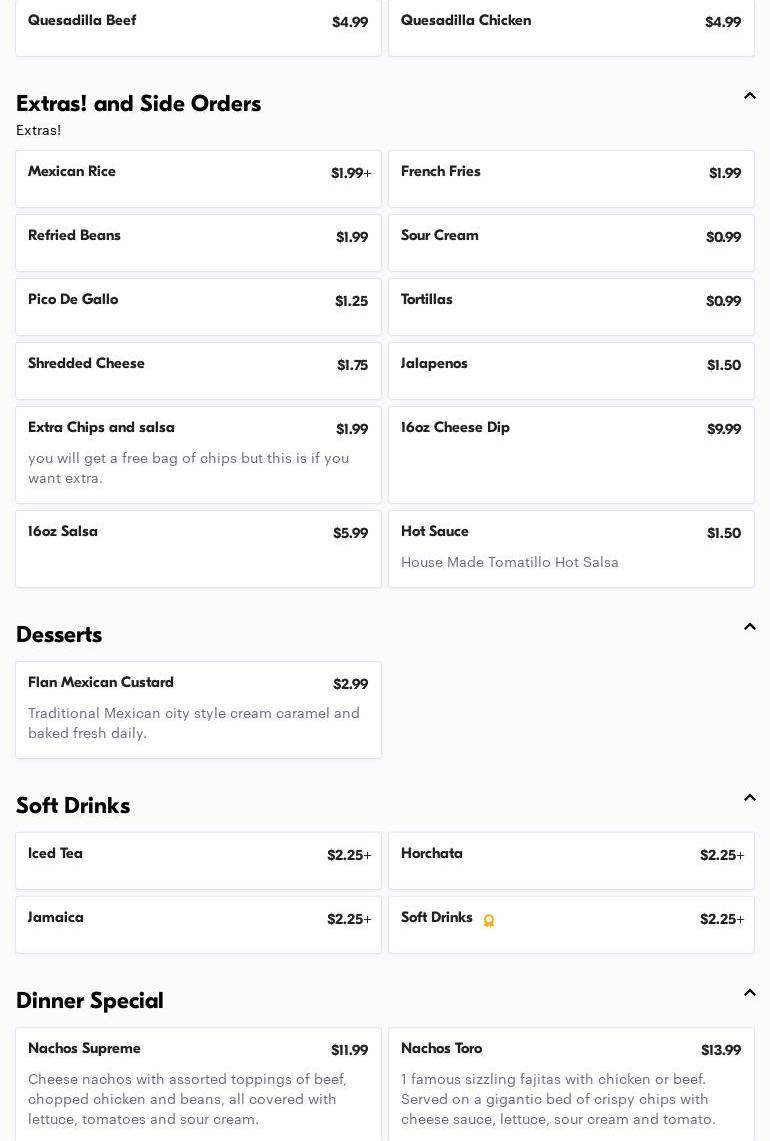Open the Refried Beans item

[198, 243]
